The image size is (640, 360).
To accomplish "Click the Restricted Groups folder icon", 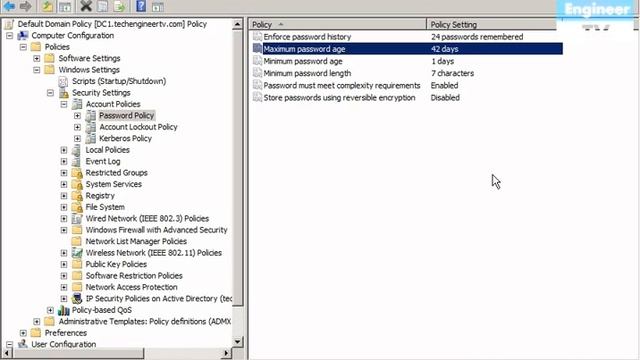I will [x=77, y=173].
